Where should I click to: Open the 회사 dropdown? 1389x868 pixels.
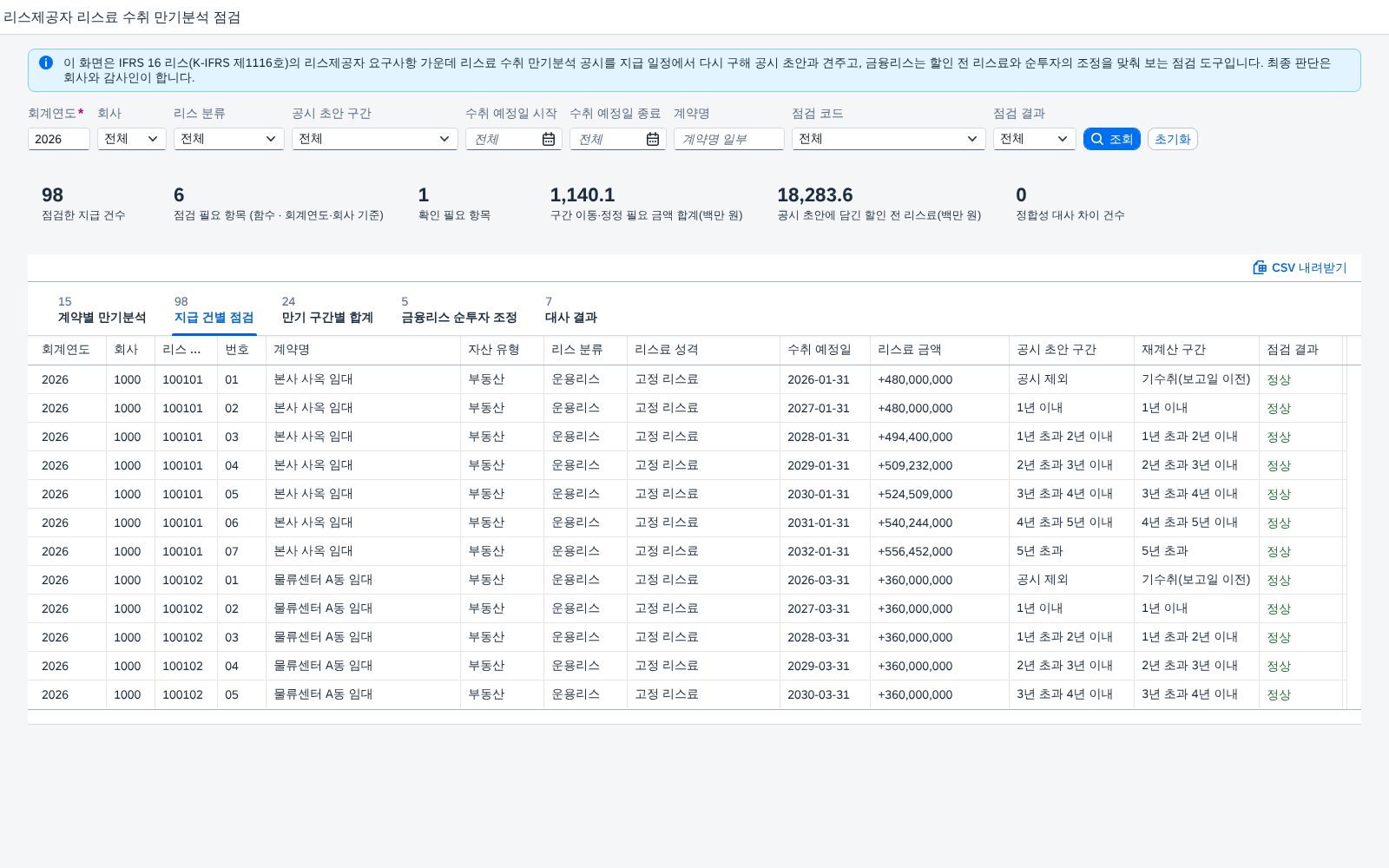132,139
